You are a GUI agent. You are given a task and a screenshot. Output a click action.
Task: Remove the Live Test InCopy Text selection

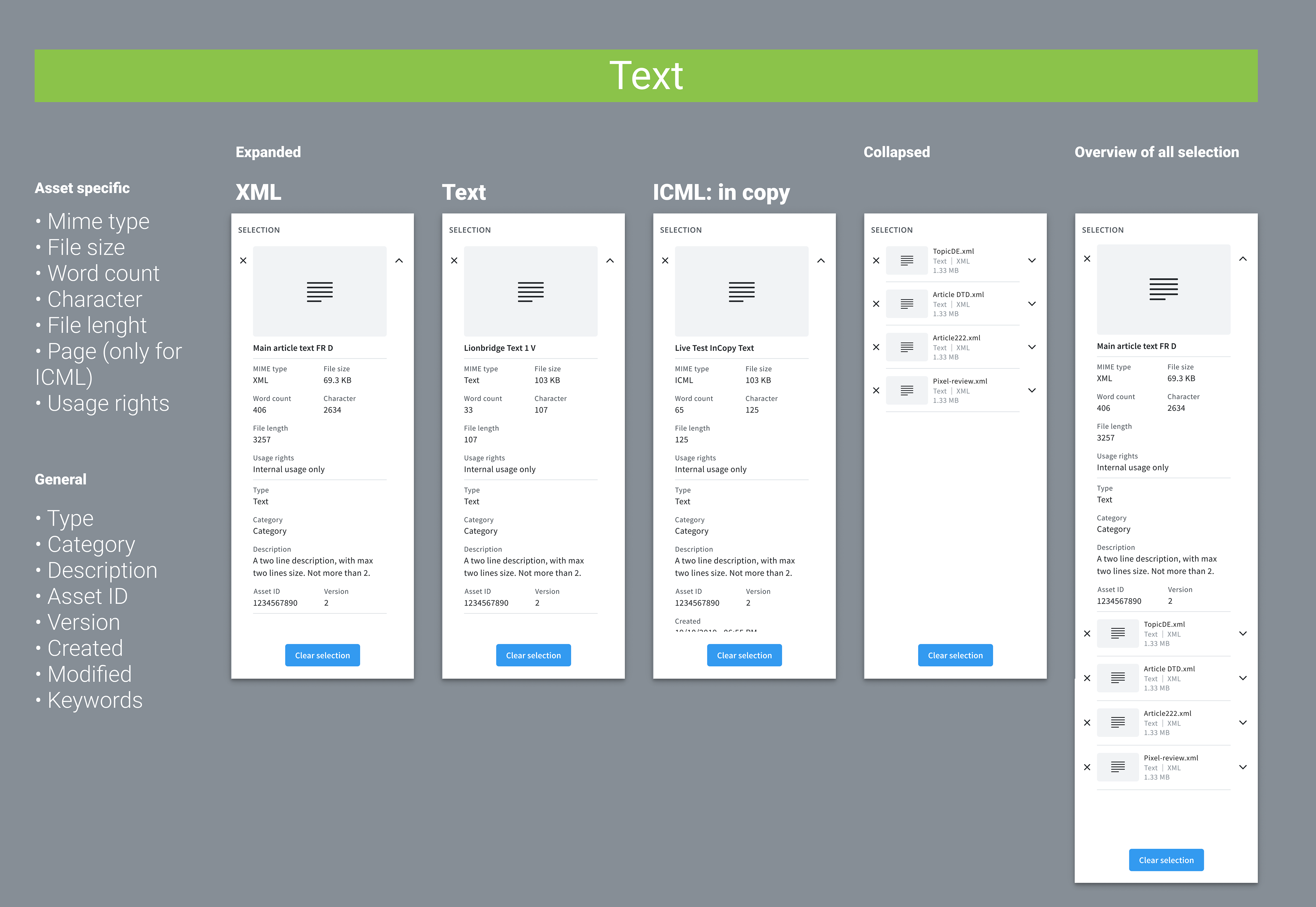665,260
